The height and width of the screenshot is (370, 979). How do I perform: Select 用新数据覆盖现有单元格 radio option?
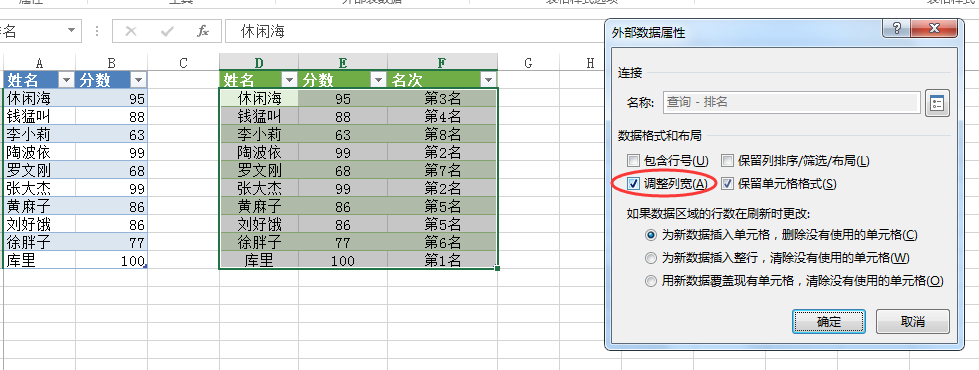[651, 281]
